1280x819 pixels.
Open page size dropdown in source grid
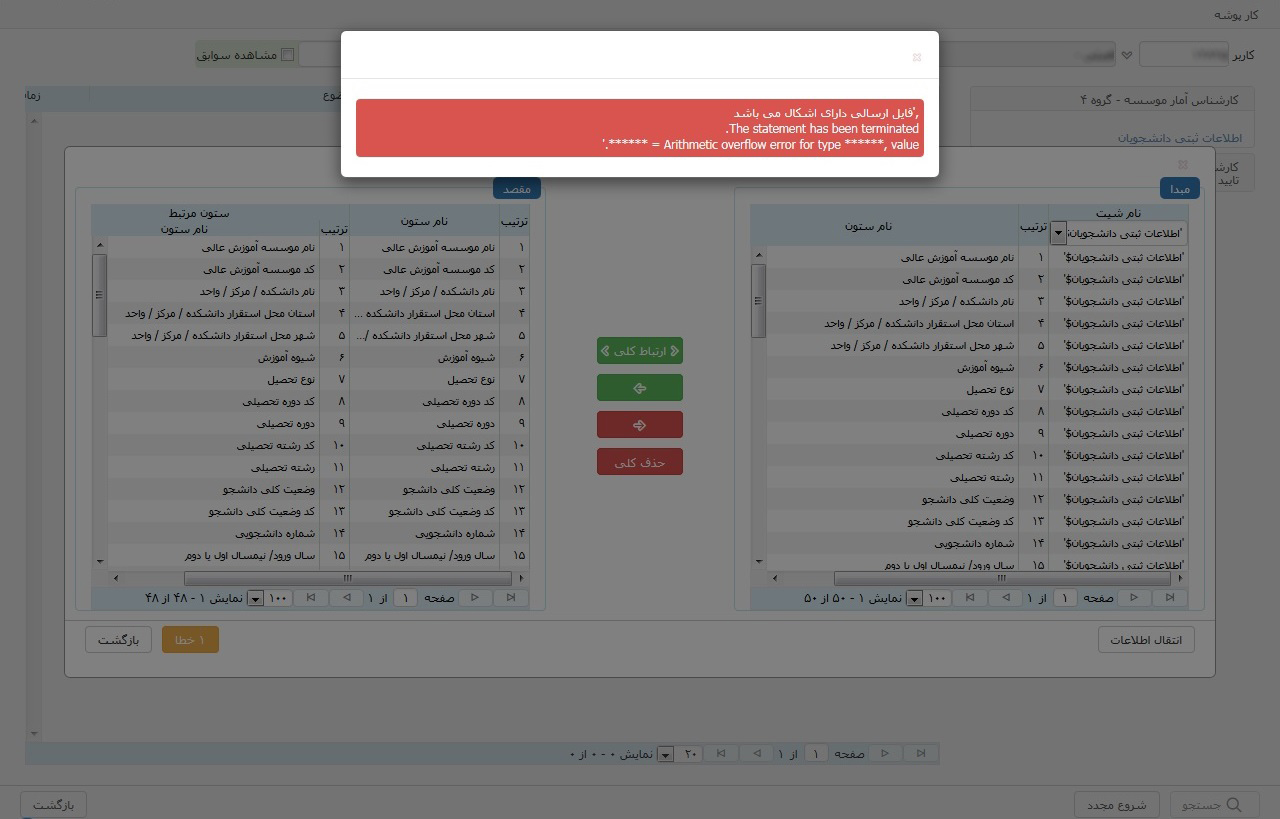point(912,599)
